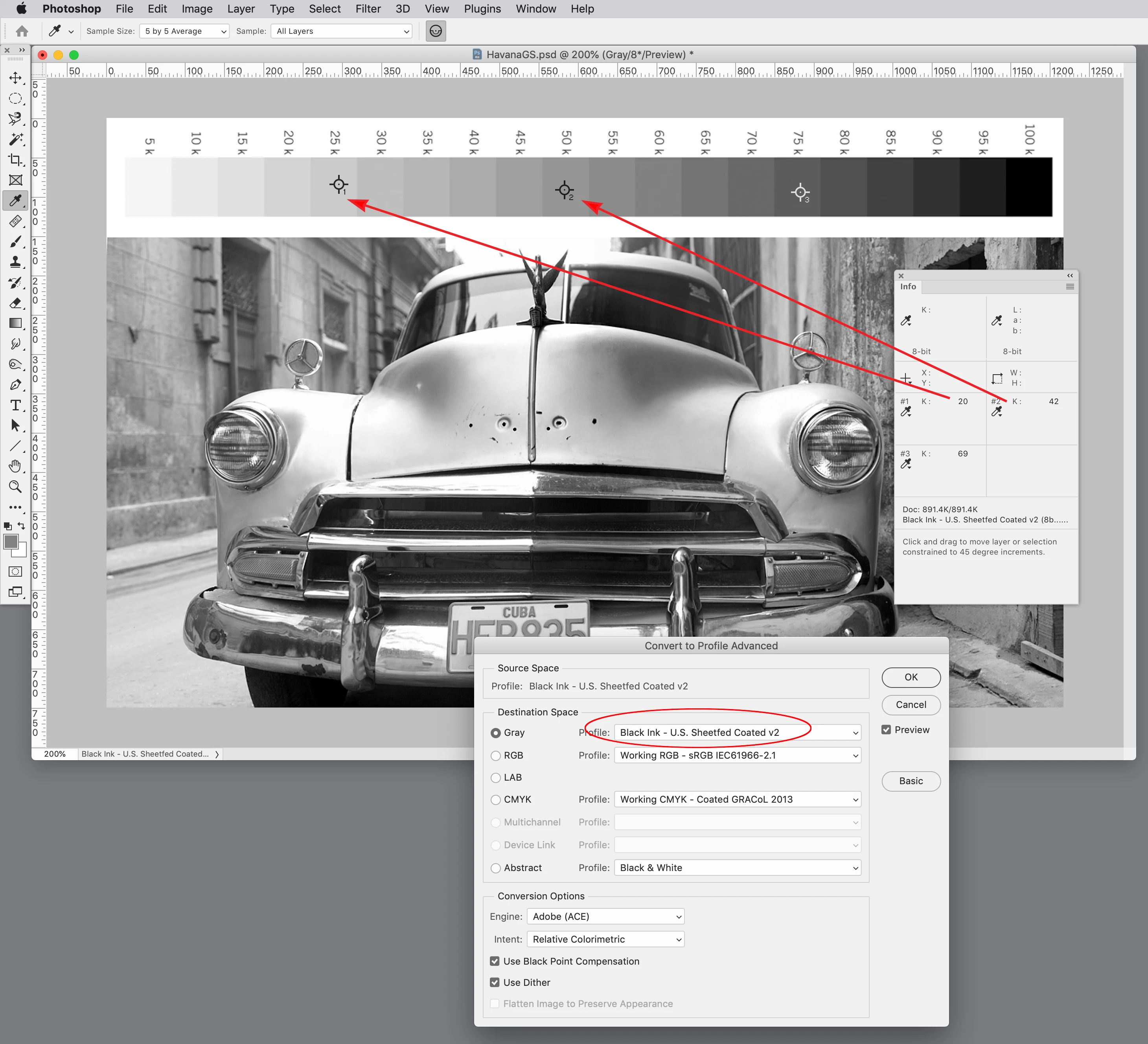Select the Crop tool
This screenshot has height=1044, width=1148.
click(15, 160)
